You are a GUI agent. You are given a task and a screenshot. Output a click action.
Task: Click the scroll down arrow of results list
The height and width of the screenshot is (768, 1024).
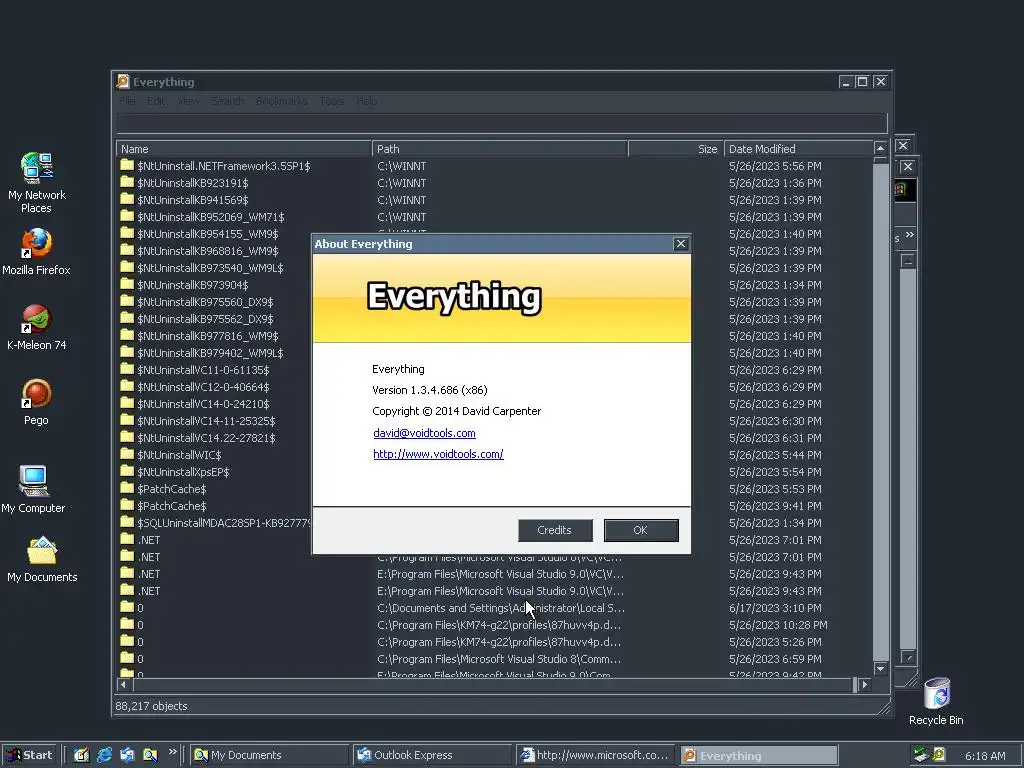coord(880,668)
